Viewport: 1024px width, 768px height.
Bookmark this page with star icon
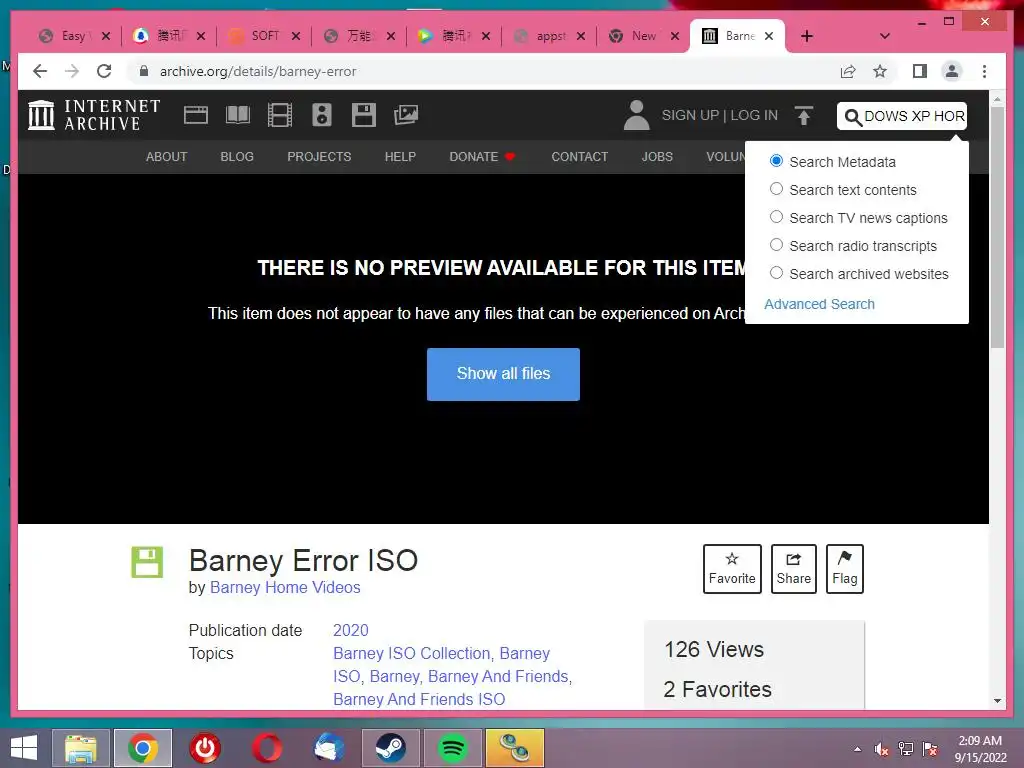(x=880, y=71)
